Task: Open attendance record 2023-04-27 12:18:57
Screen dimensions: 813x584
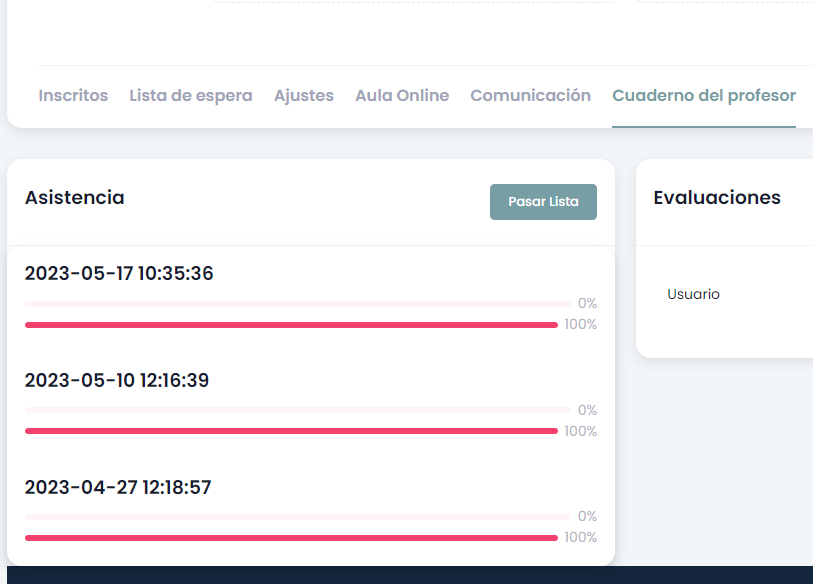Action: point(118,488)
